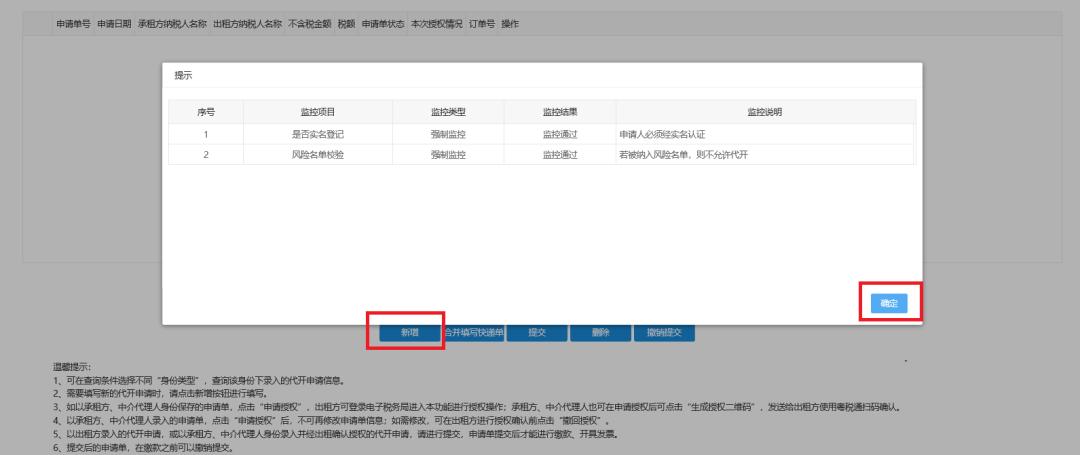Select the 若被纳入风险名单，则不允许代开 description
The width and height of the screenshot is (1080, 455).
[684, 155]
